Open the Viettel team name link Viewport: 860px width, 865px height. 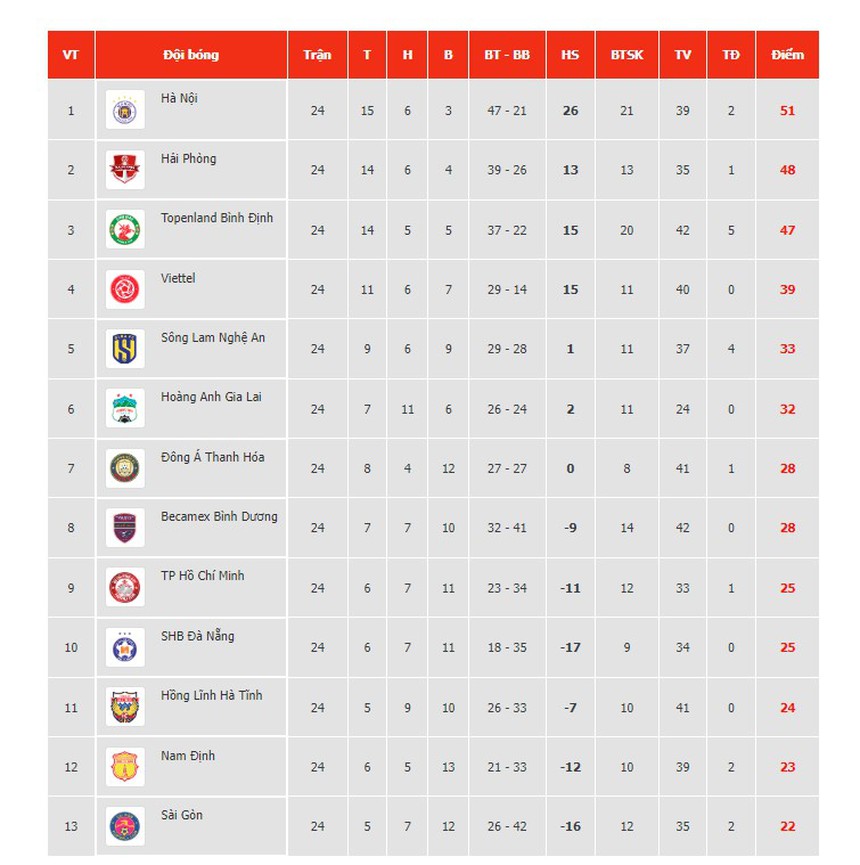point(178,278)
